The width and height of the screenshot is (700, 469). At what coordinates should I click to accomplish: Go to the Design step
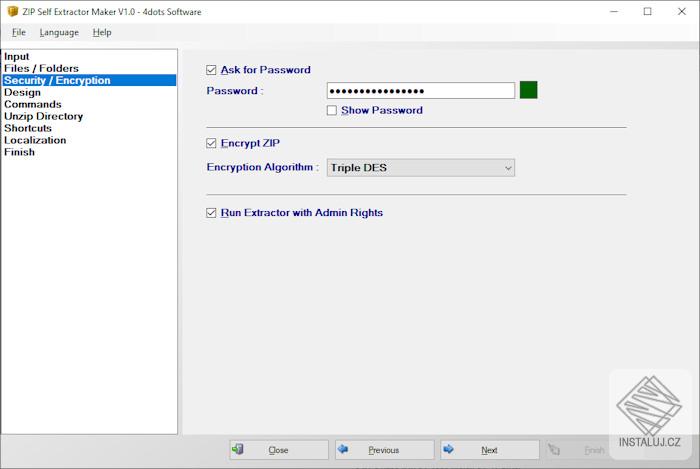pyautogui.click(x=89, y=92)
